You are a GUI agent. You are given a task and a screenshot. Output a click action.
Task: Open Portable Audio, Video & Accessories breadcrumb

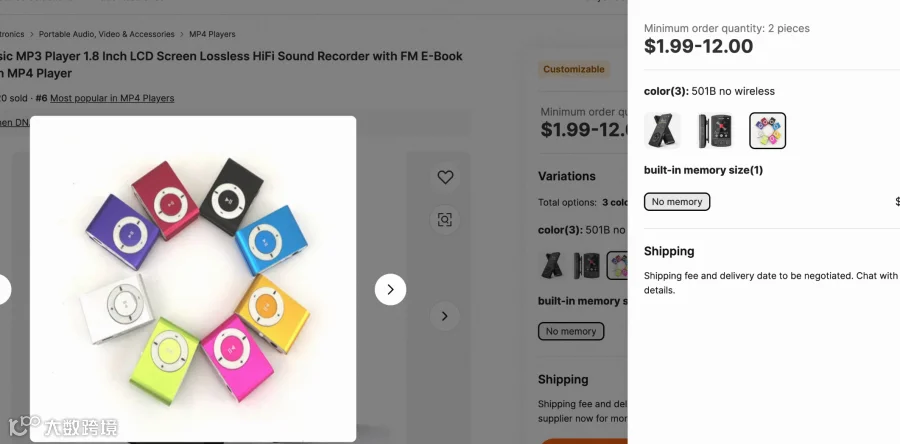click(x=107, y=34)
